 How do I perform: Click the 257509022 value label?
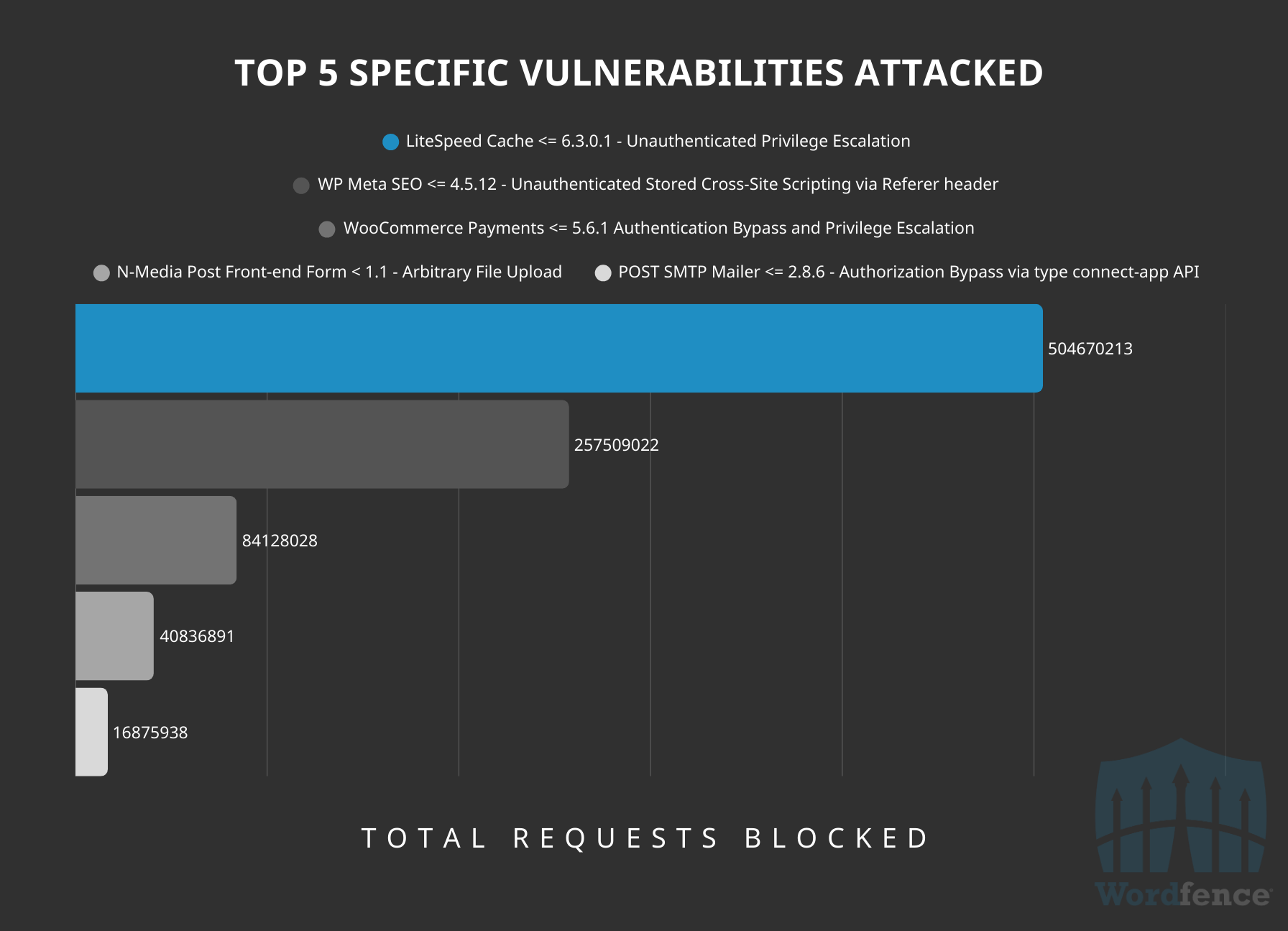click(616, 446)
